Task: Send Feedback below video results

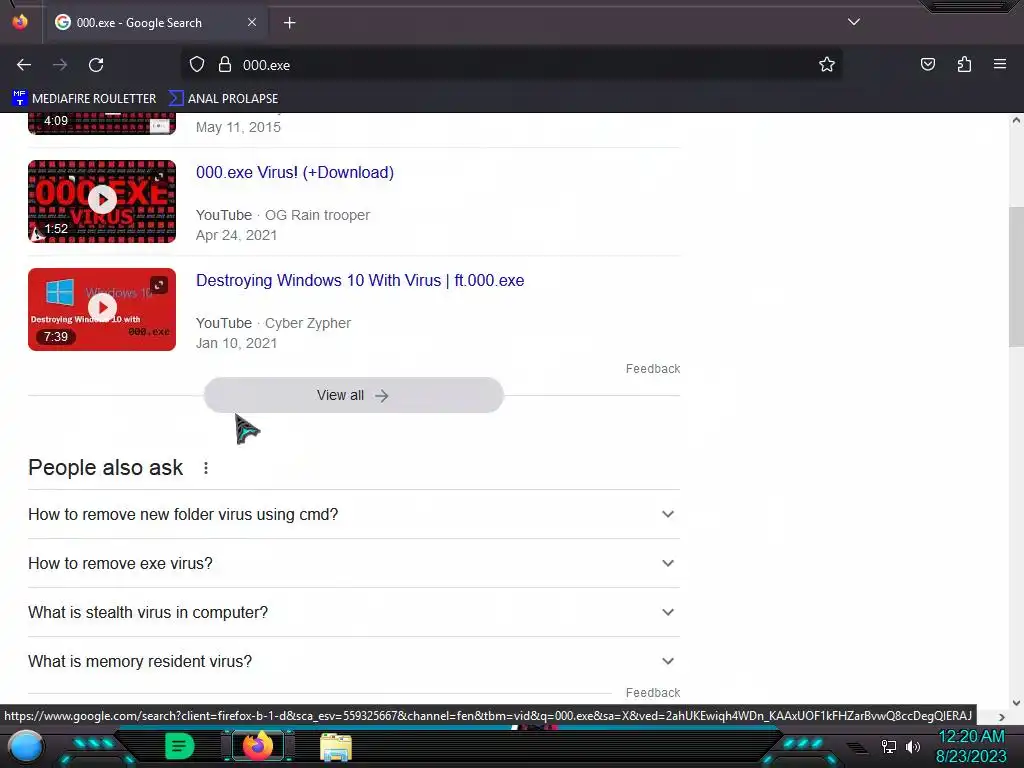Action: [x=652, y=369]
